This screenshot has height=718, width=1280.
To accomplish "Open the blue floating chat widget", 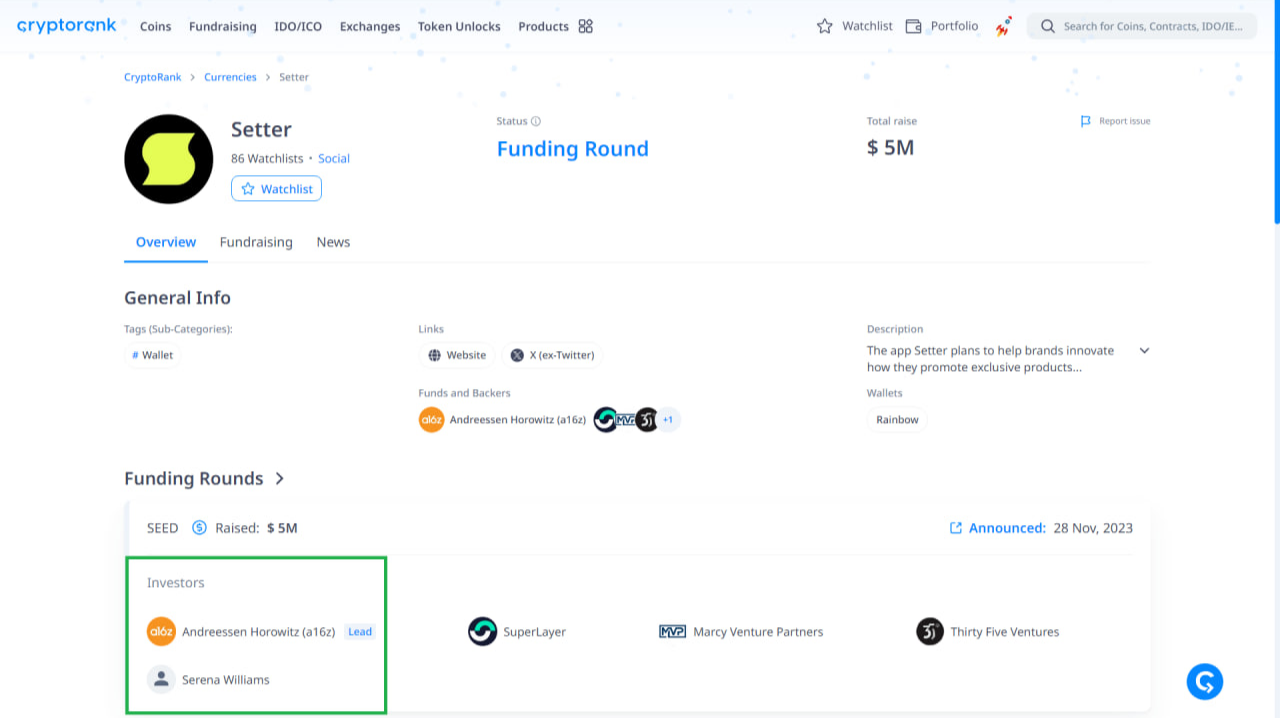I will click(x=1205, y=681).
